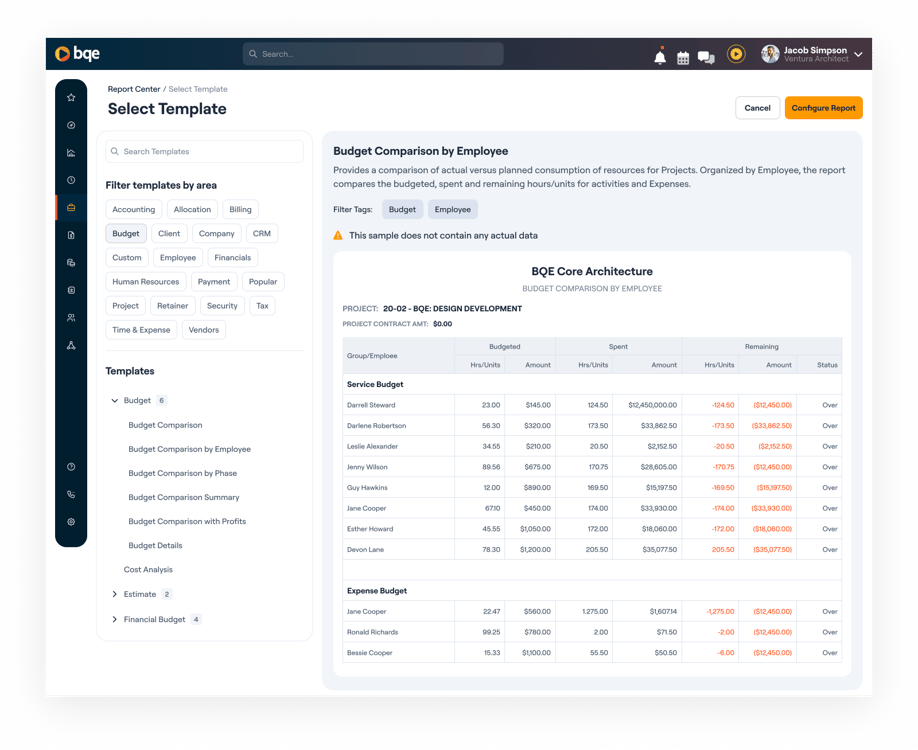Filter templates by Retainer
Image resolution: width=918 pixels, height=750 pixels.
click(173, 306)
